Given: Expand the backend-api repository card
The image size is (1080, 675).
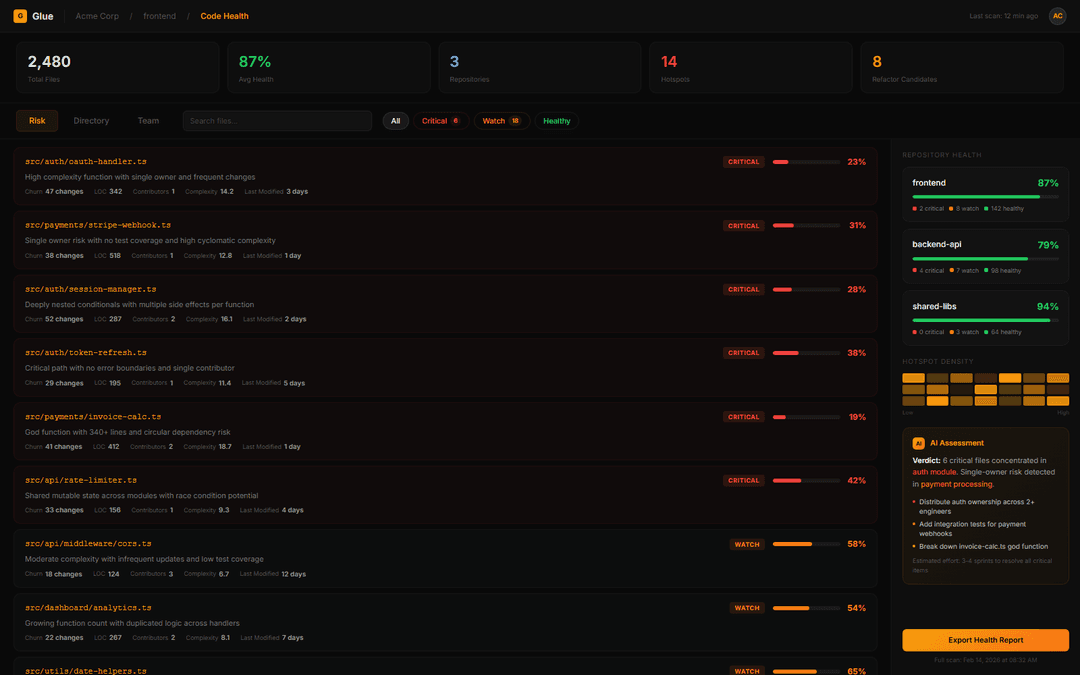Looking at the screenshot, I should click(x=985, y=255).
